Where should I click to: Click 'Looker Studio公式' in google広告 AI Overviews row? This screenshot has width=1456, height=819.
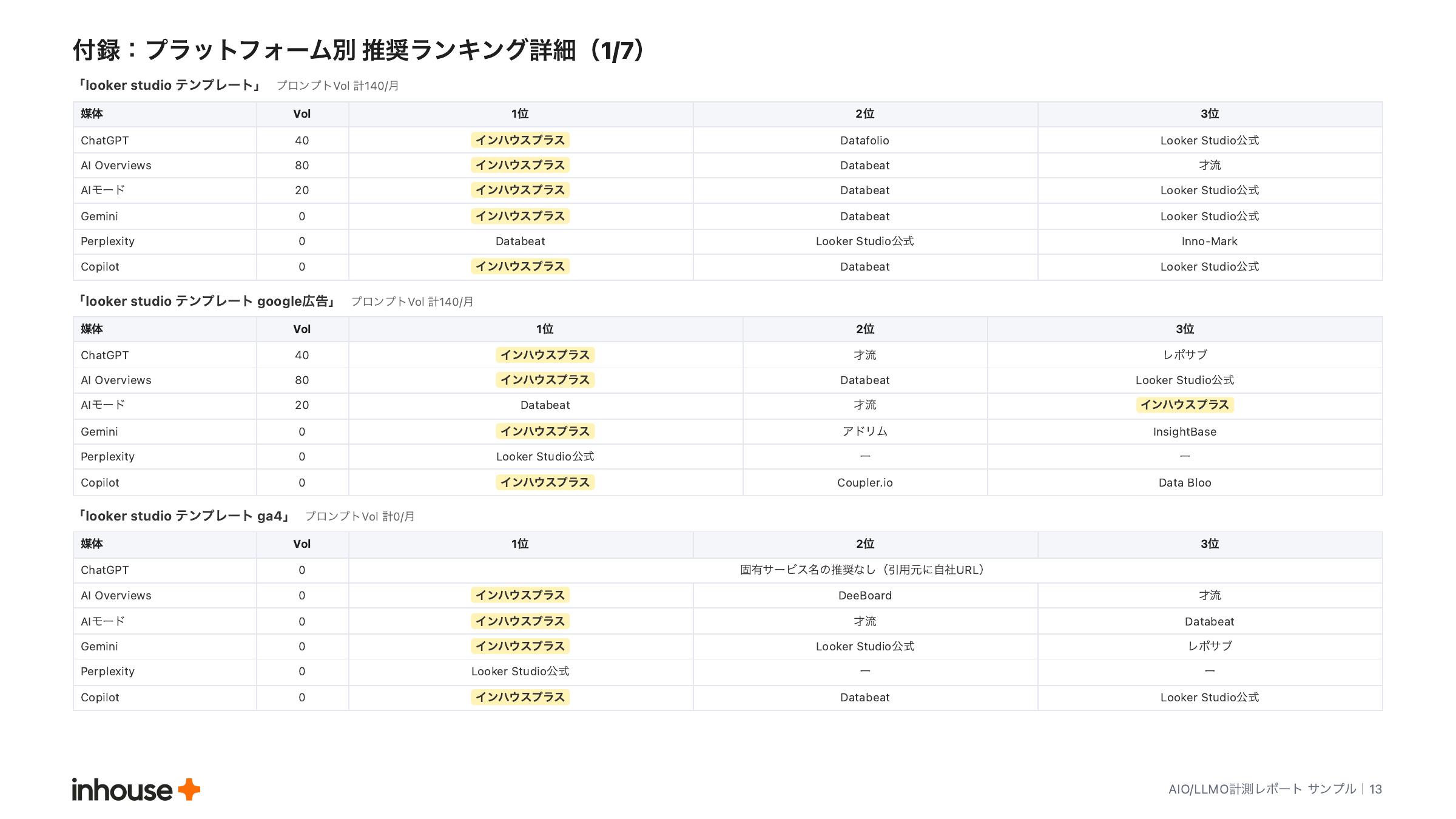1184,380
